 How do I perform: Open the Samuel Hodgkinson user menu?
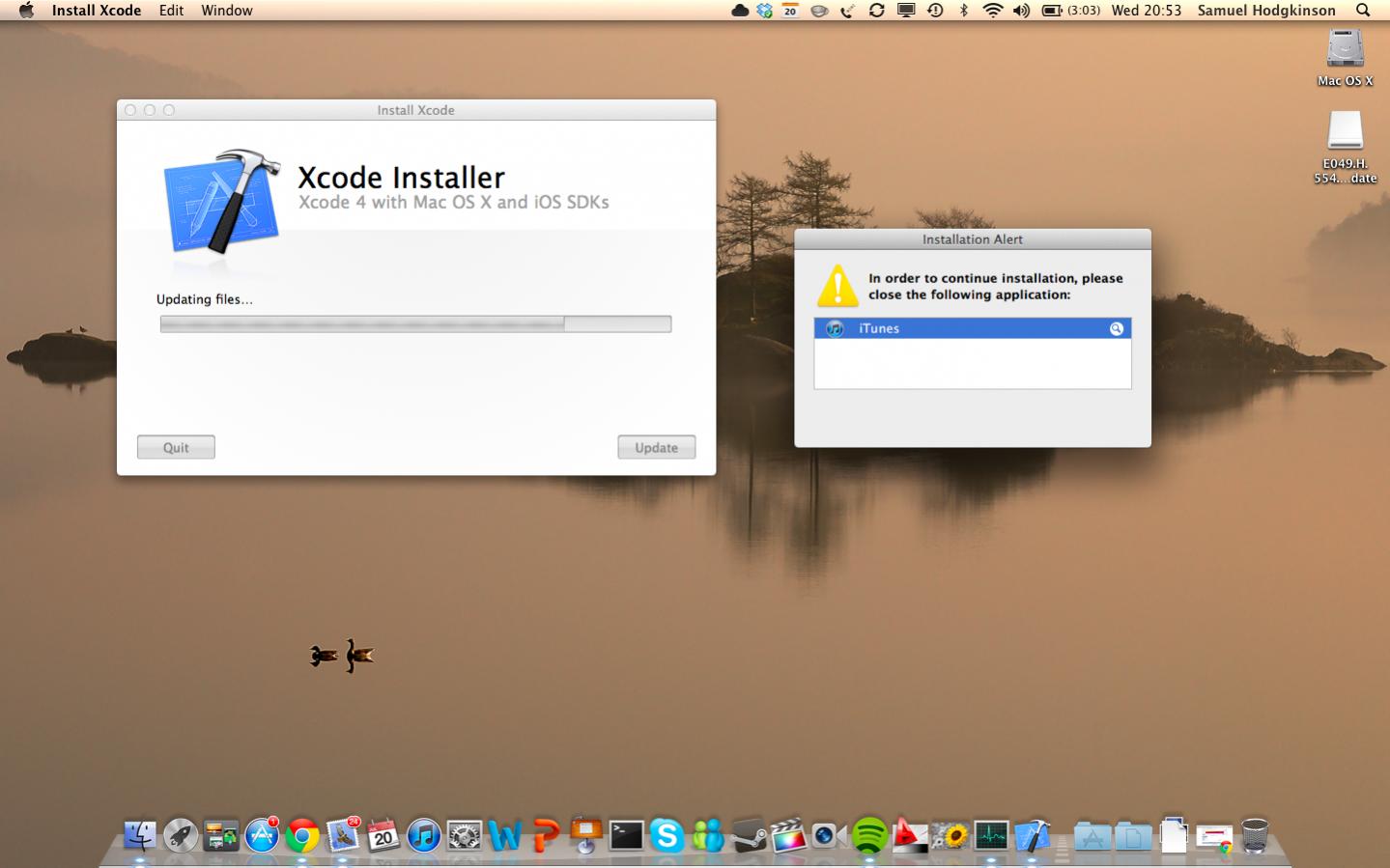point(1266,11)
